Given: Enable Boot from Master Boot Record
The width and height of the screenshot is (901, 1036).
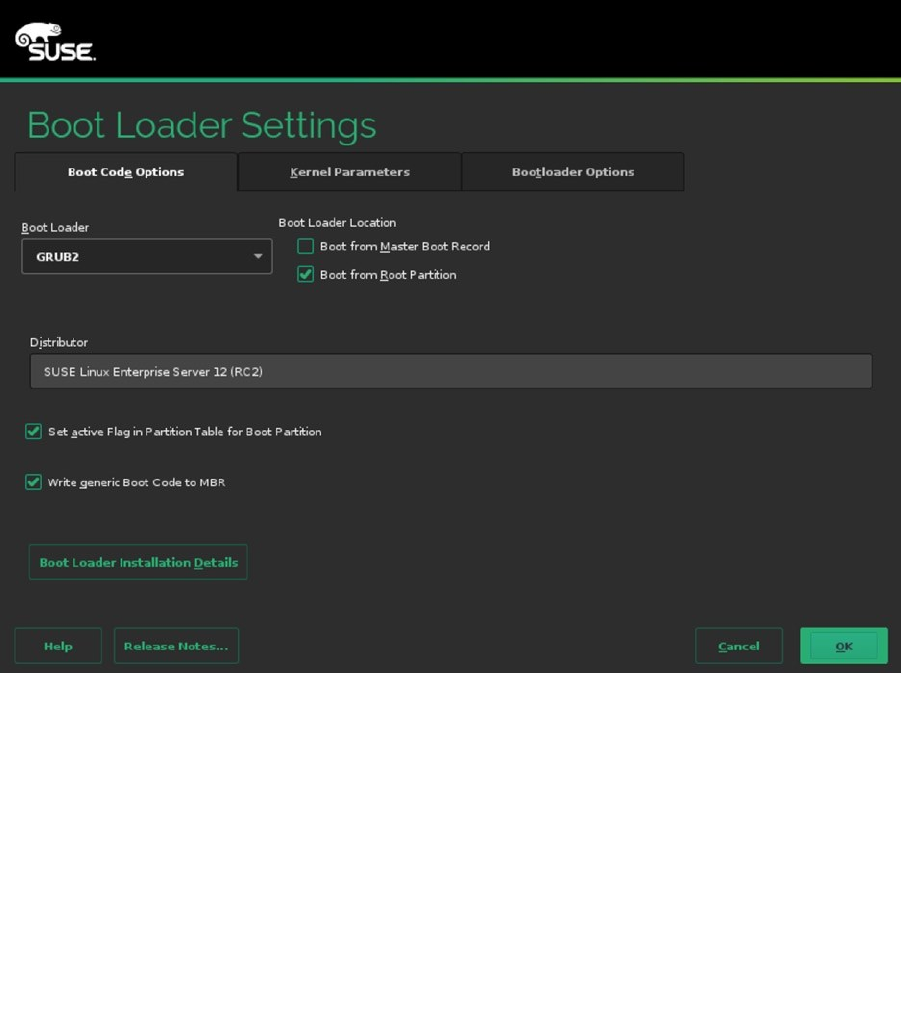Looking at the screenshot, I should point(305,246).
